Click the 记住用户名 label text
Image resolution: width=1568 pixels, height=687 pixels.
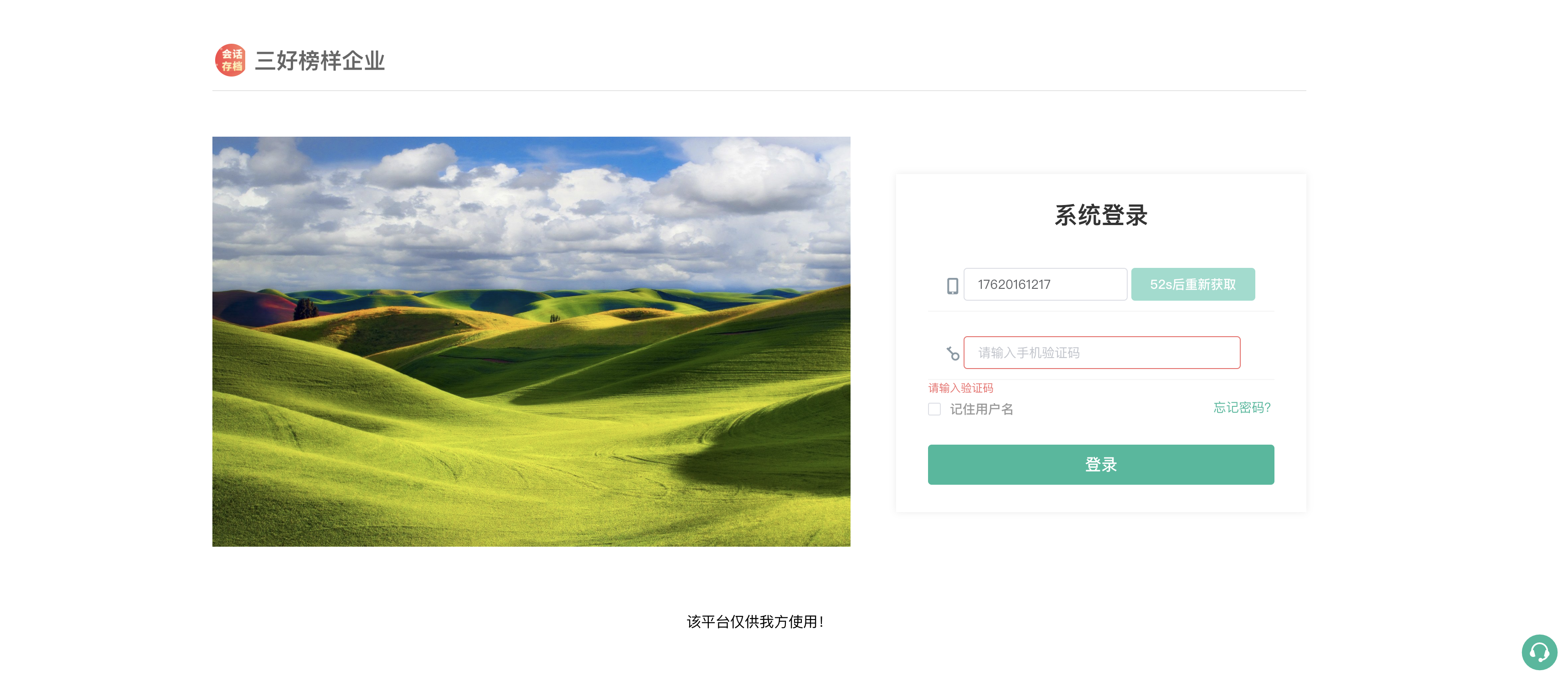click(x=981, y=409)
